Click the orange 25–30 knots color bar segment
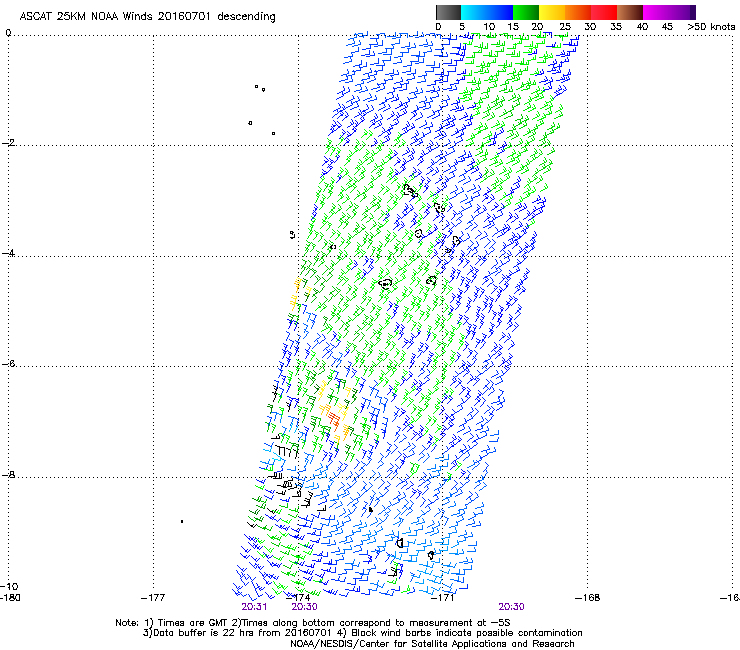This screenshot has width=740, height=650. (578, 12)
